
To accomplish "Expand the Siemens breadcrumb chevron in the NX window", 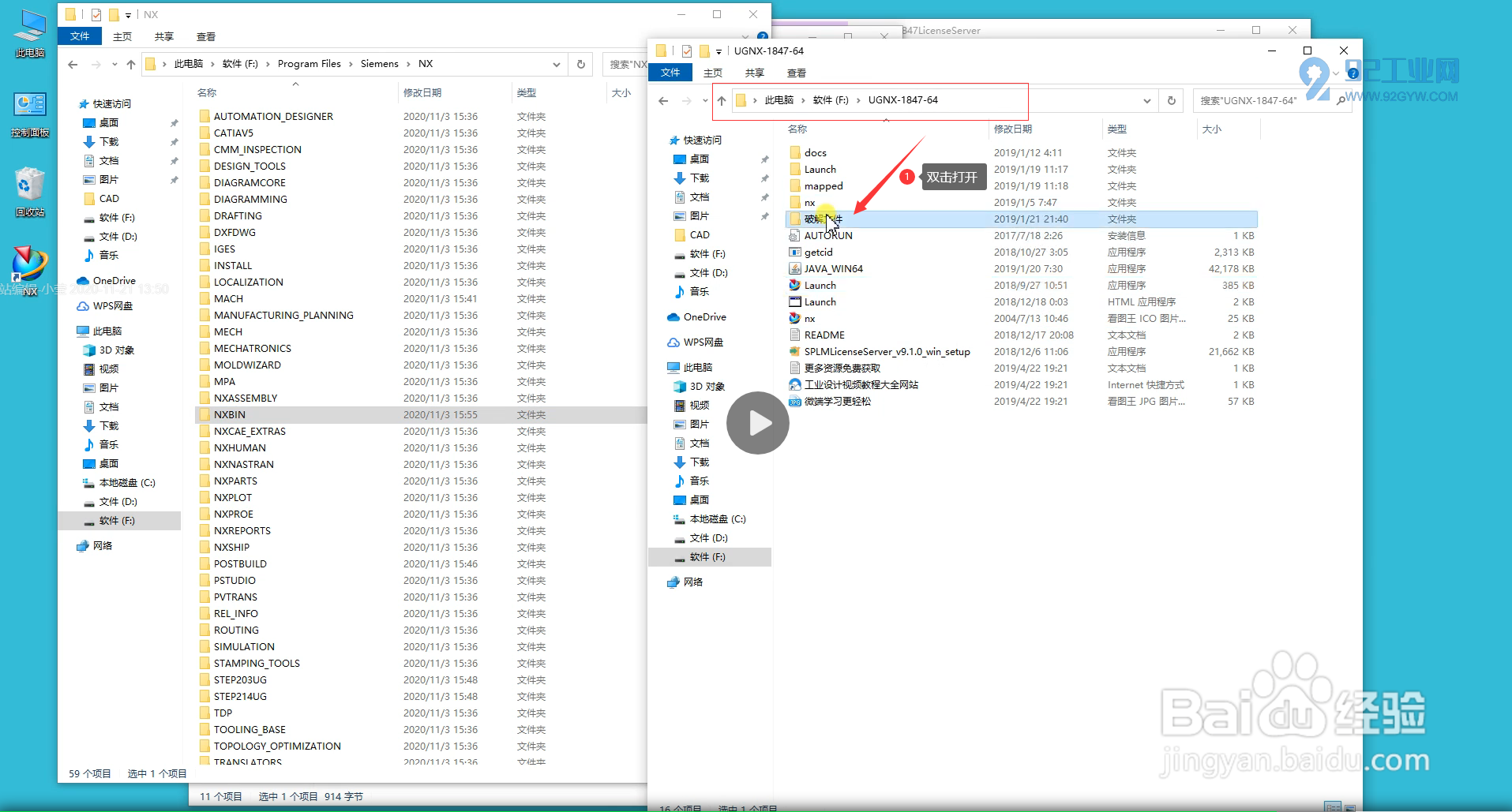I will coord(409,64).
